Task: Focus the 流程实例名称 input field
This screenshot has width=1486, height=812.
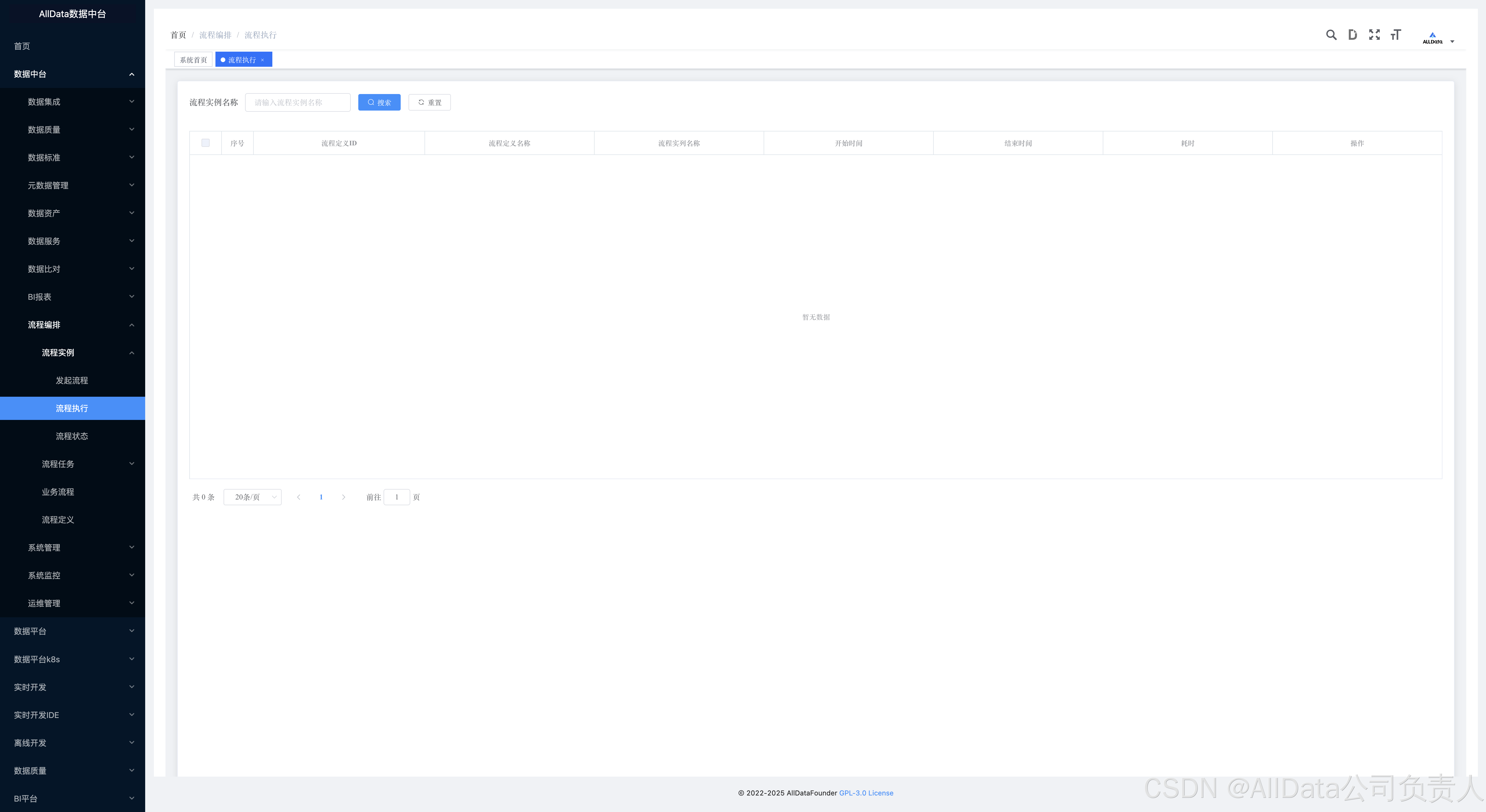Action: tap(298, 103)
